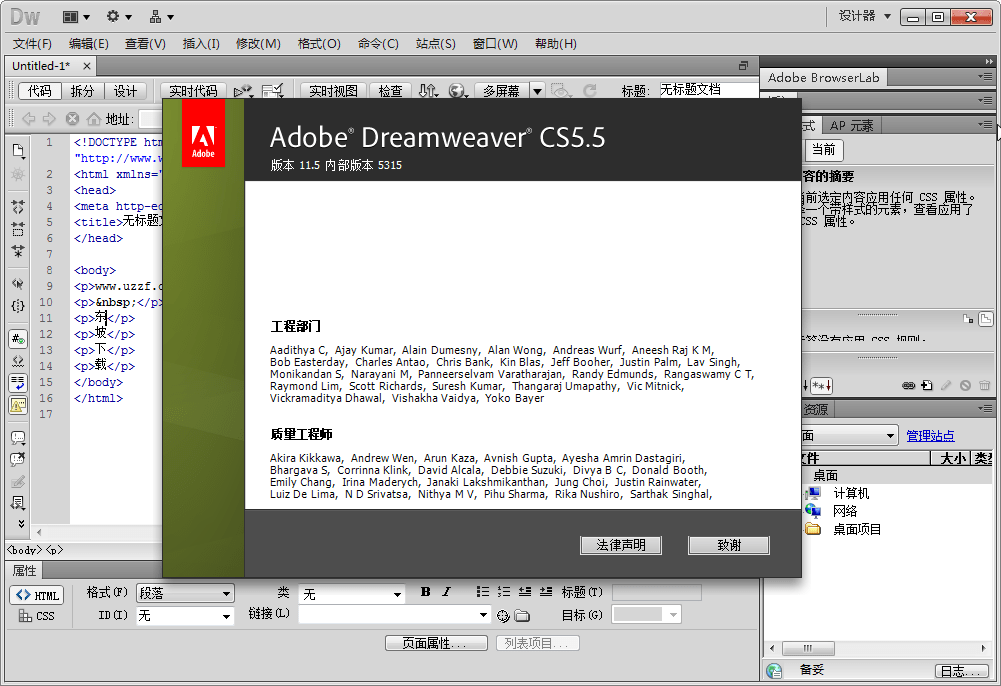Toggle bold formatting in Property inspector
The width and height of the screenshot is (1001, 686).
click(424, 594)
